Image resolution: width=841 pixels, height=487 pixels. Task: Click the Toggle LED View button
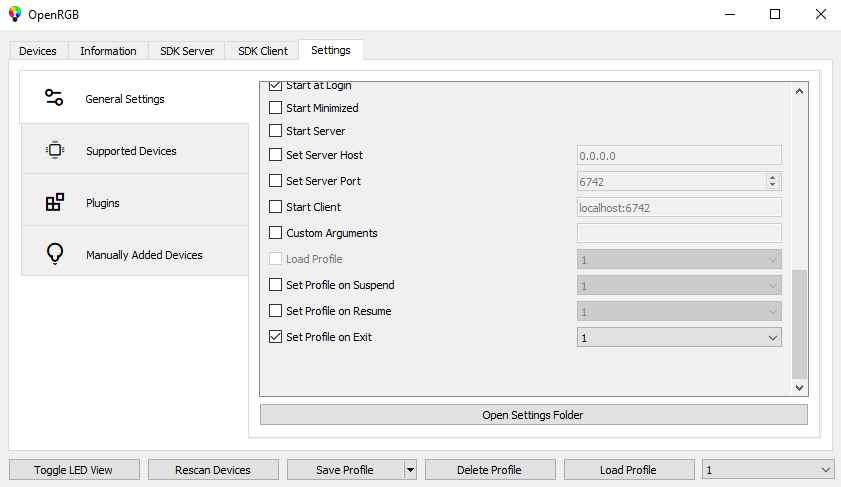pos(74,470)
